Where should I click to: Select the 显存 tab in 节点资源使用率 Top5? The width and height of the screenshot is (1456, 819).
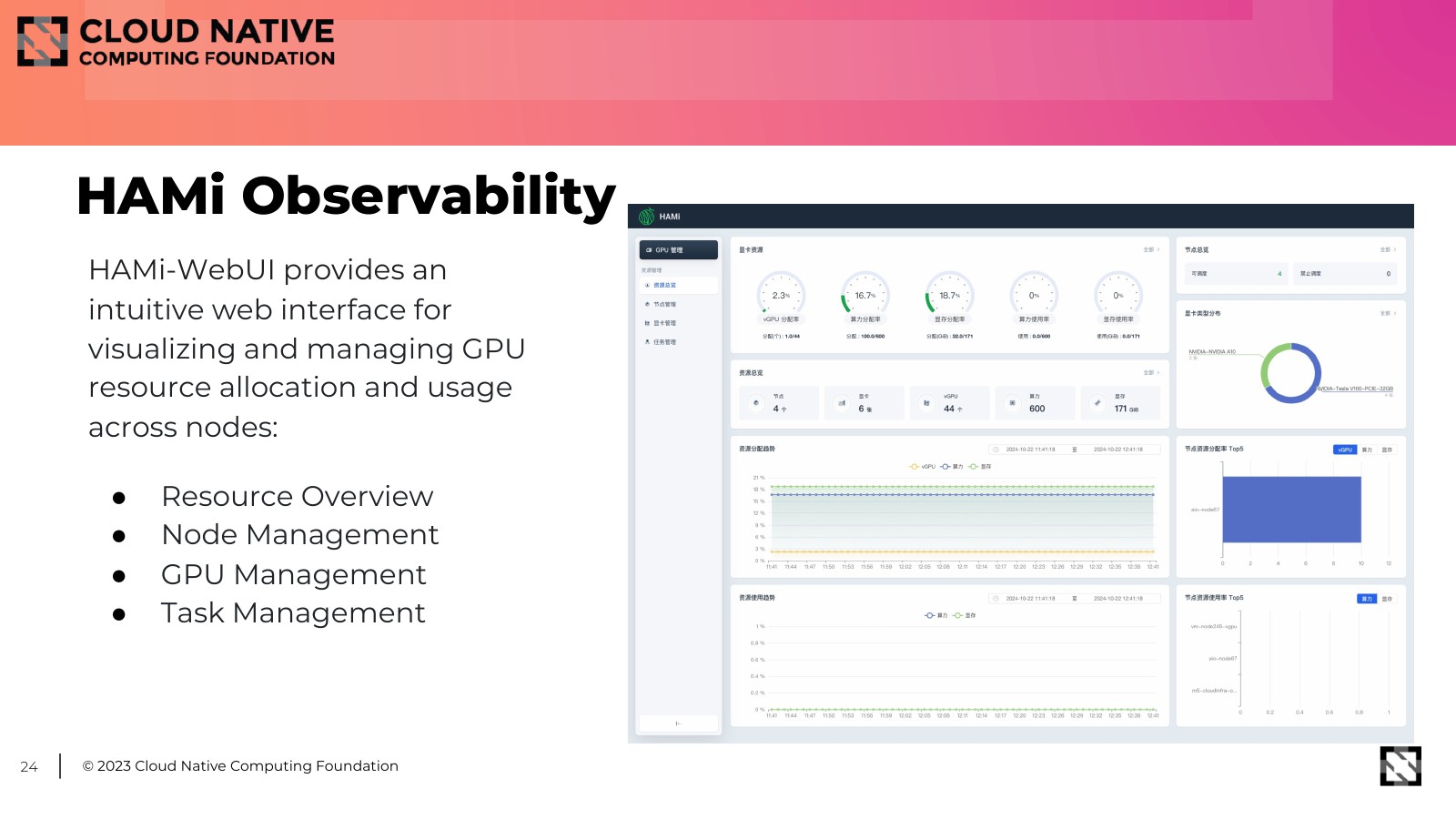point(1387,599)
